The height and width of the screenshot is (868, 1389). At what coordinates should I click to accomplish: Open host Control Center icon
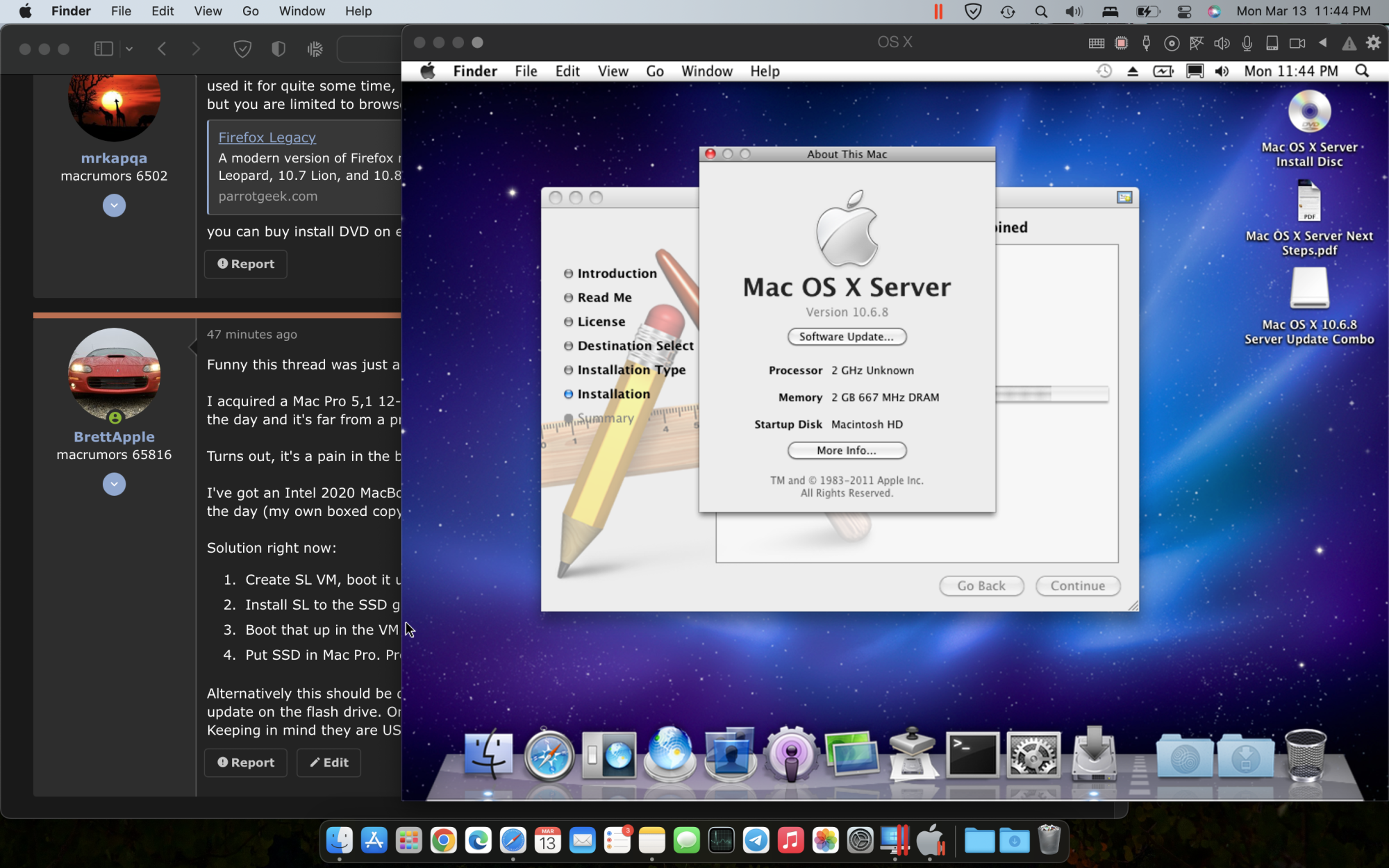coord(1184,11)
